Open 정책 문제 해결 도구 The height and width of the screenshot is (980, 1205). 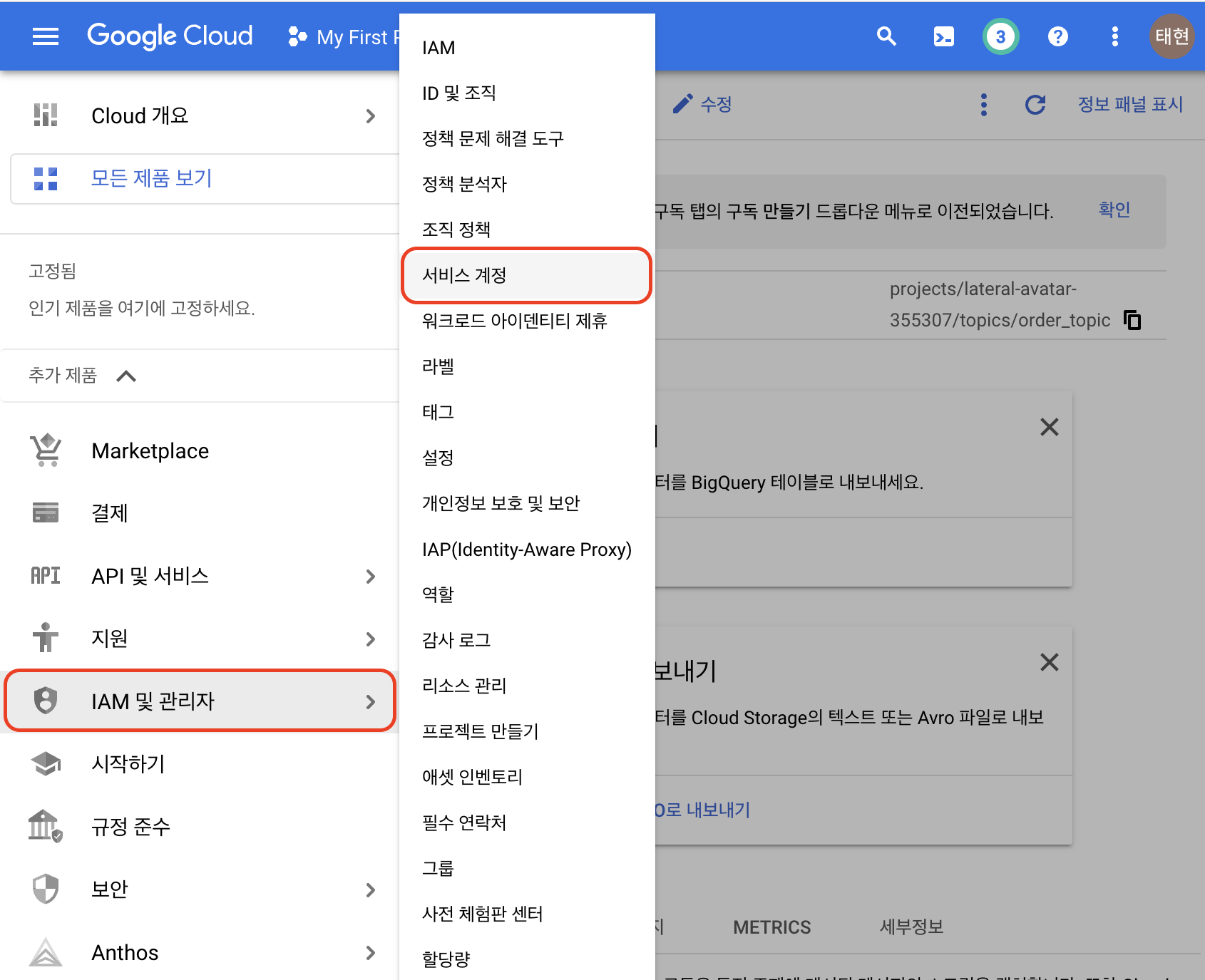[527, 138]
